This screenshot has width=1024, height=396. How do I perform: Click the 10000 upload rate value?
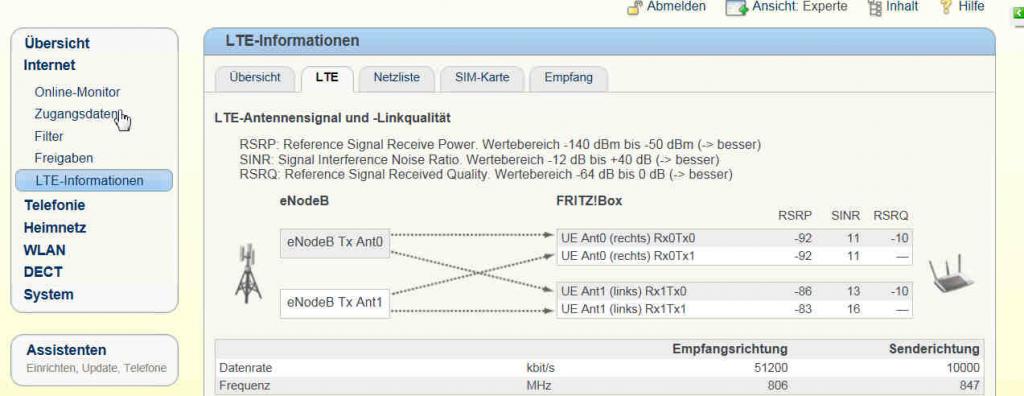click(x=963, y=368)
